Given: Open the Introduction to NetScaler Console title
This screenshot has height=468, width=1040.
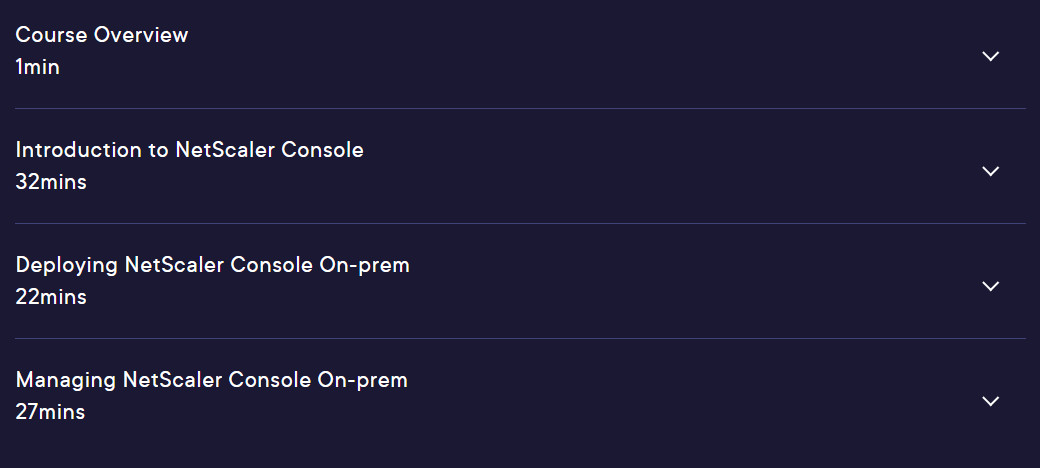Looking at the screenshot, I should pos(189,150).
